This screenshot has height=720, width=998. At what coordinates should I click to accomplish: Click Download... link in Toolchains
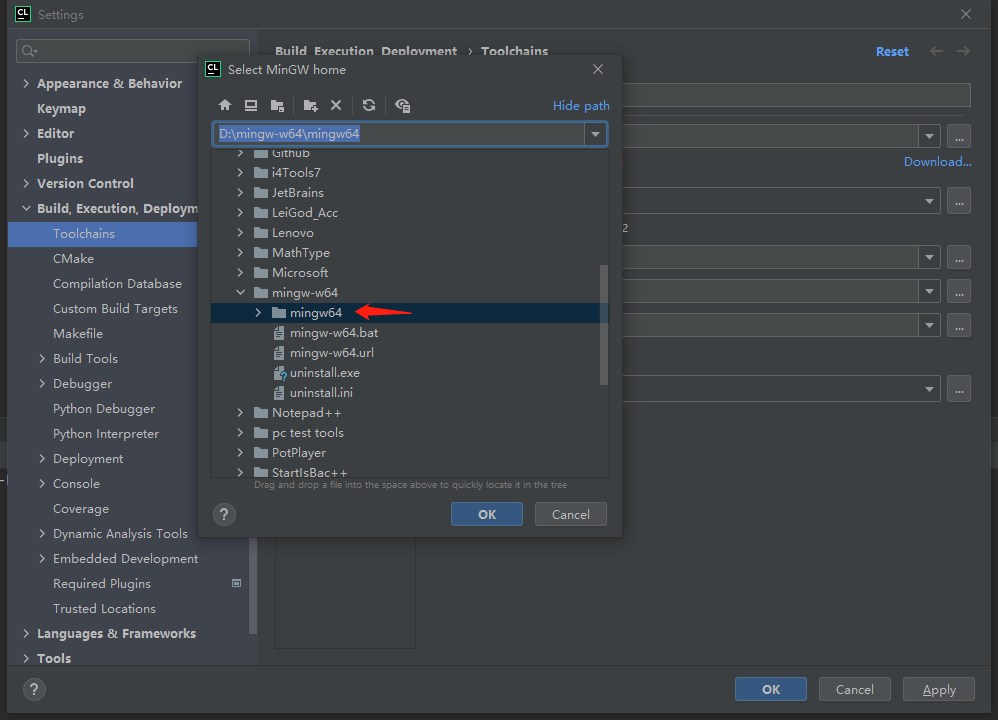(938, 162)
